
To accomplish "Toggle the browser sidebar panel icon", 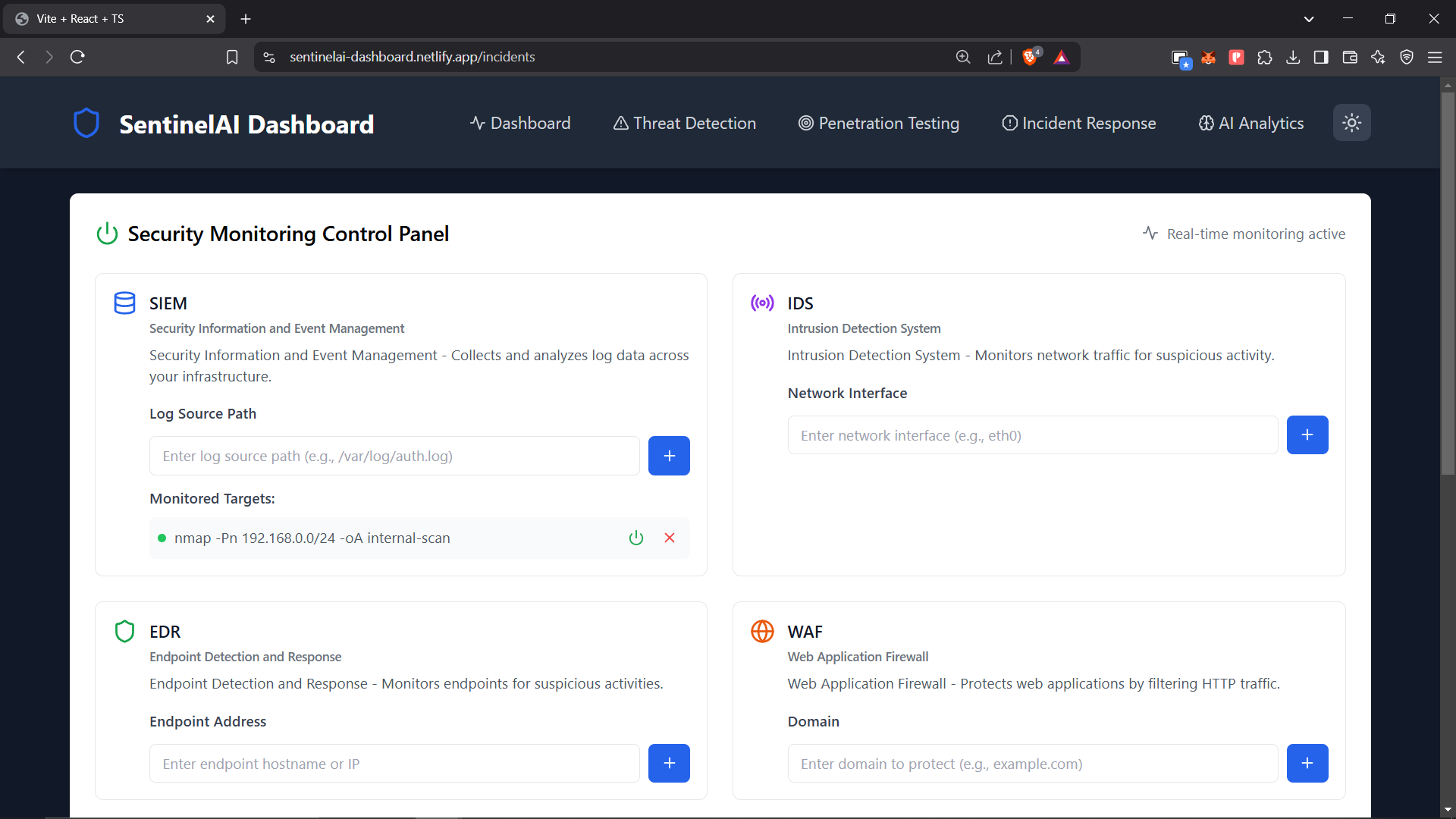I will pyautogui.click(x=1321, y=57).
